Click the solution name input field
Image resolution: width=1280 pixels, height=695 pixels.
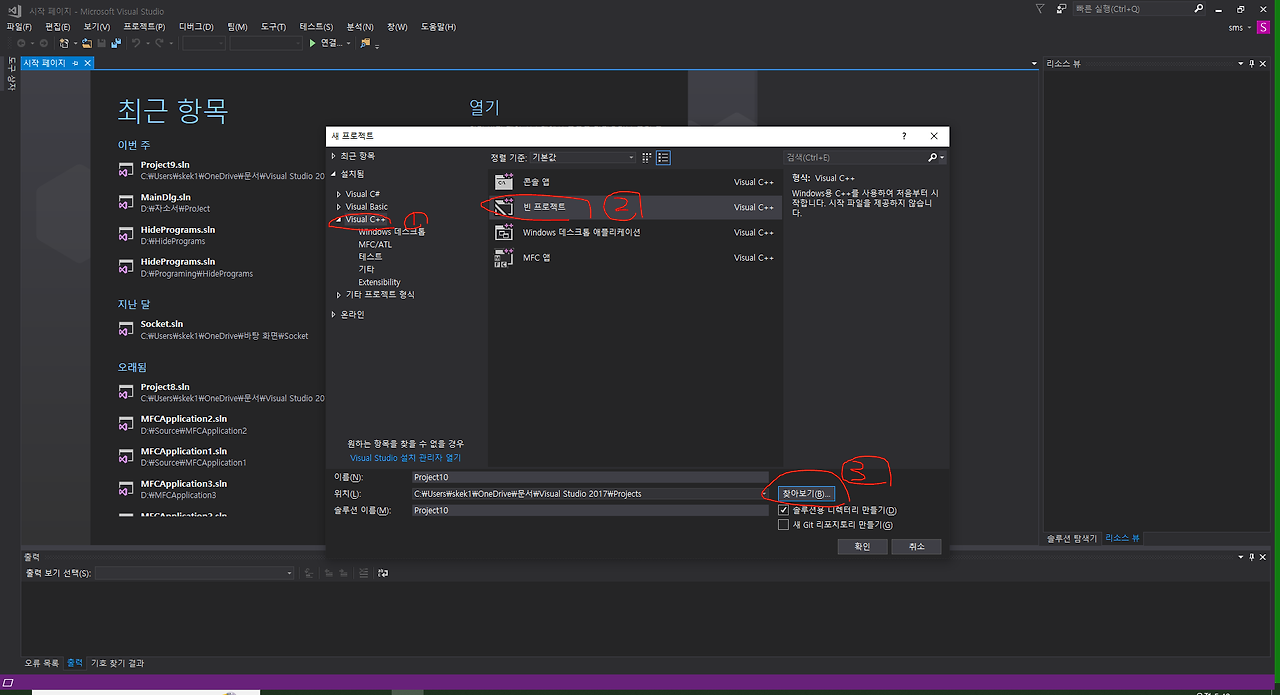coord(590,510)
